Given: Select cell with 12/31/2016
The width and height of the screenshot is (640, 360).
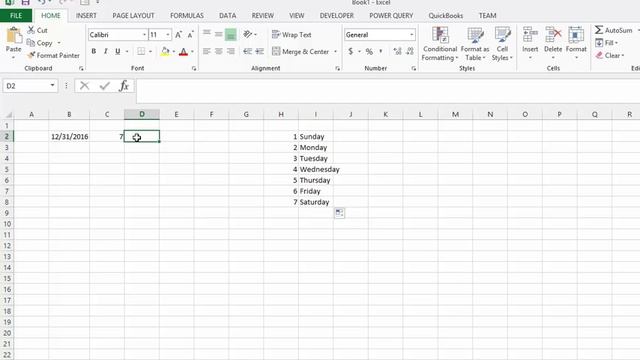Looking at the screenshot, I should 69,136.
